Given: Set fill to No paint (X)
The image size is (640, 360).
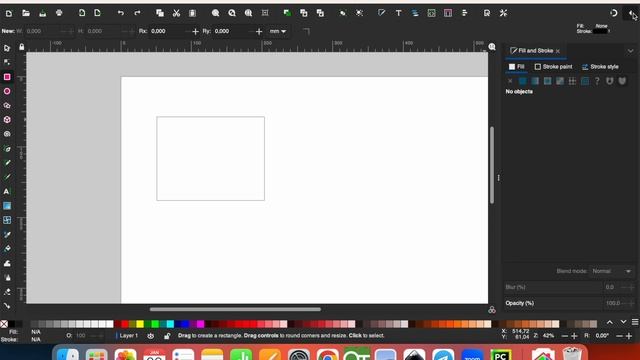Looking at the screenshot, I should [x=510, y=81].
